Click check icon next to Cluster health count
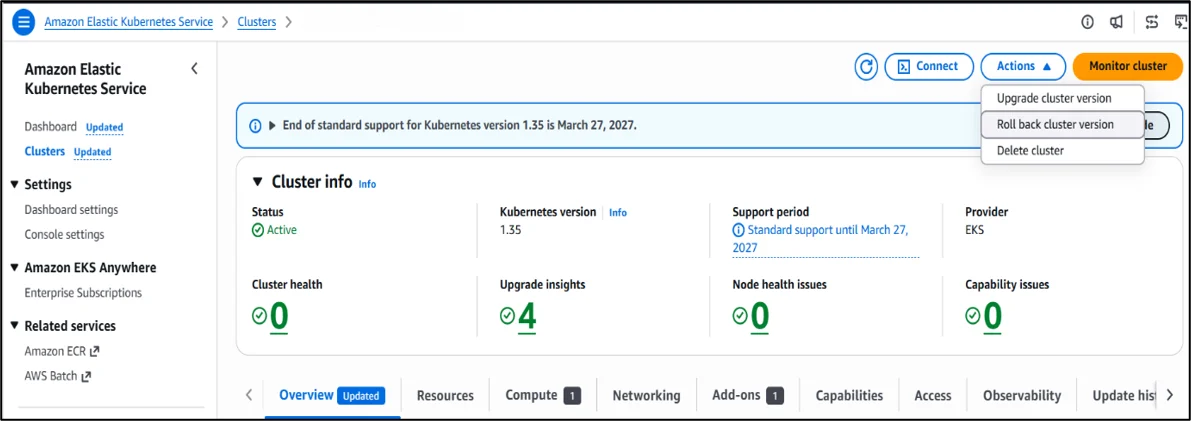The image size is (1191, 421). point(259,315)
